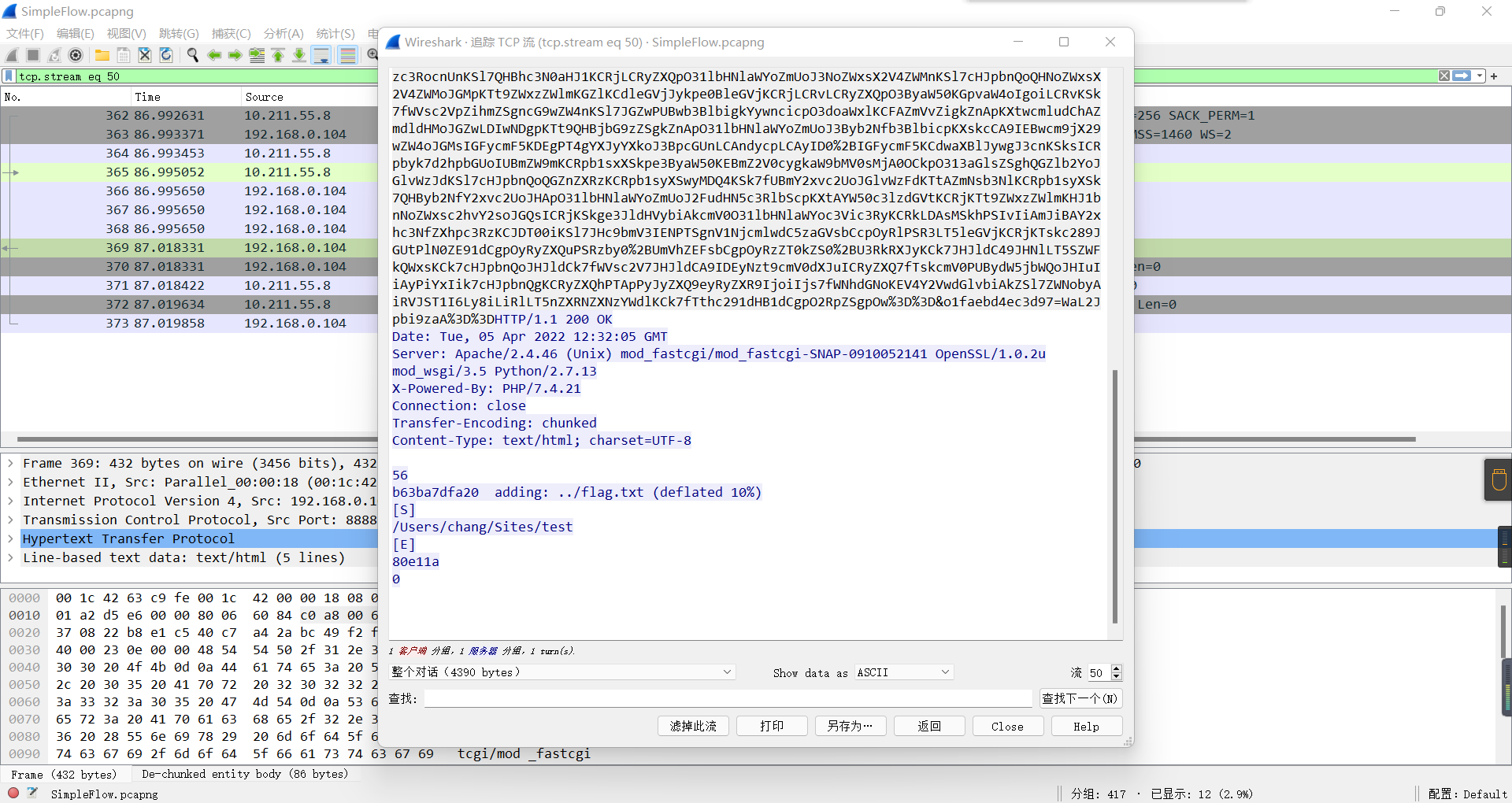The width and height of the screenshot is (1512, 803).
Task: Increase the stream number stepper
Action: click(1116, 668)
